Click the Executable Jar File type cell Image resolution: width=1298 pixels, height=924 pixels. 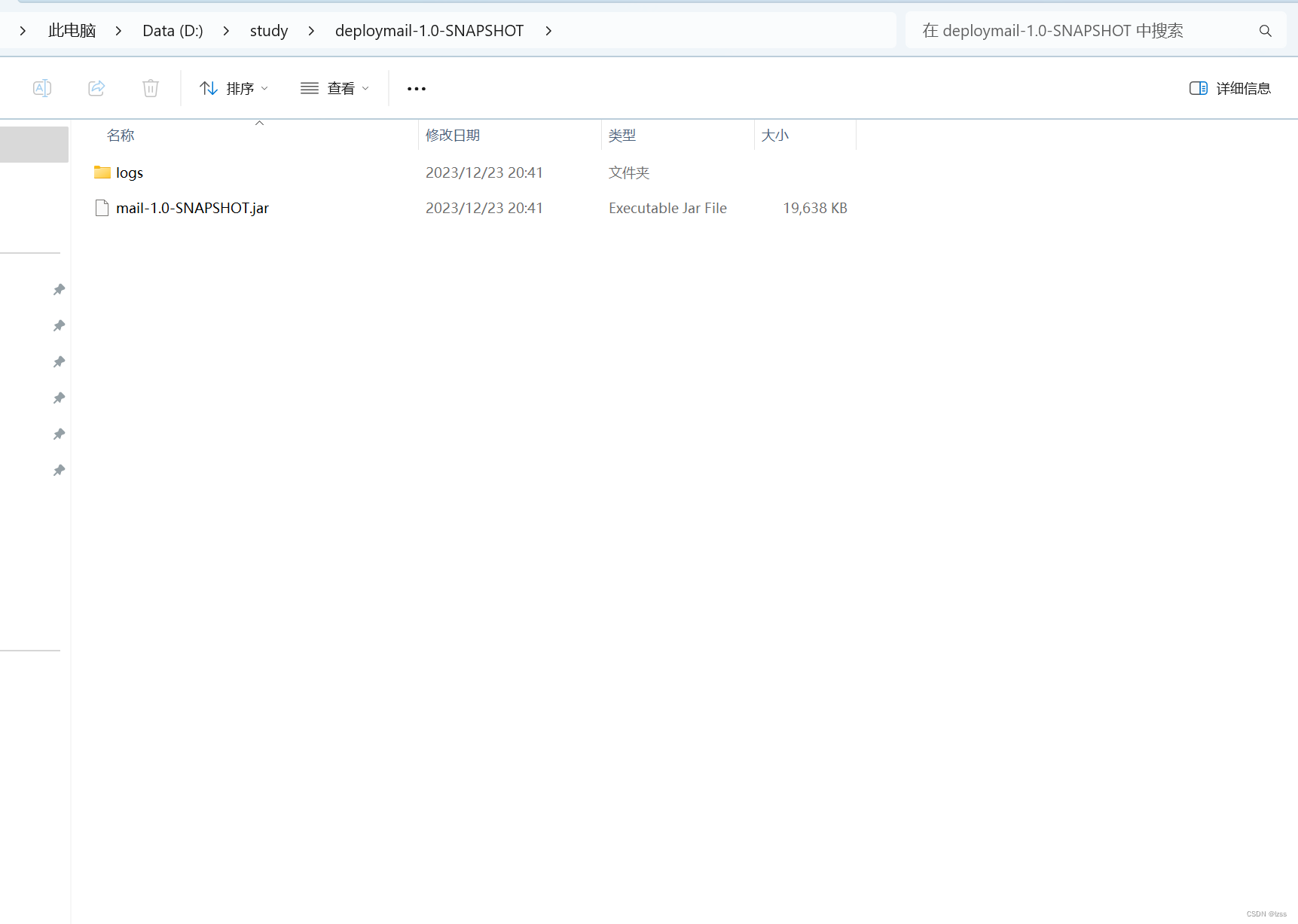(x=667, y=208)
